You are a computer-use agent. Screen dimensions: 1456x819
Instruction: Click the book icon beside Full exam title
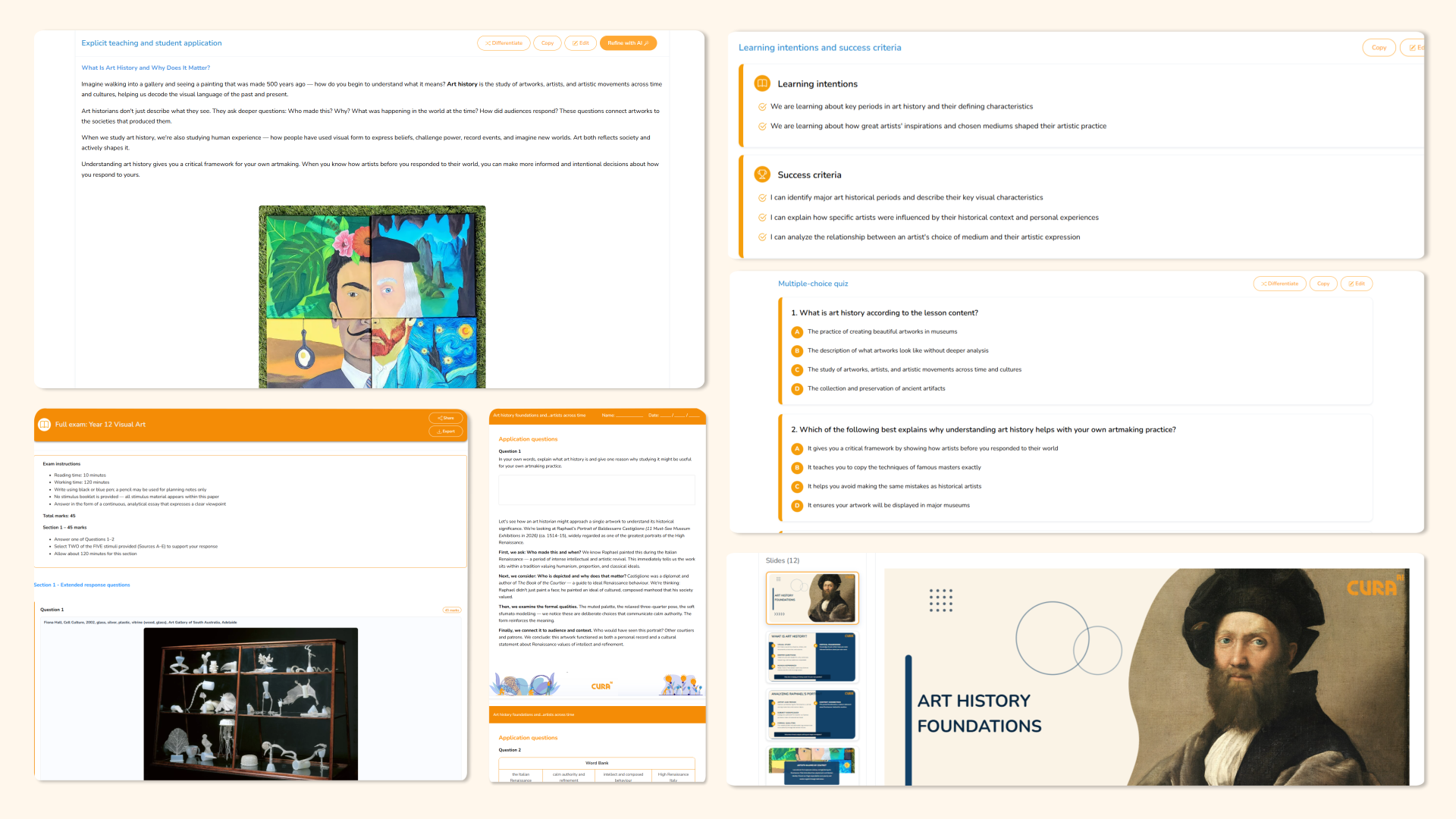point(45,425)
